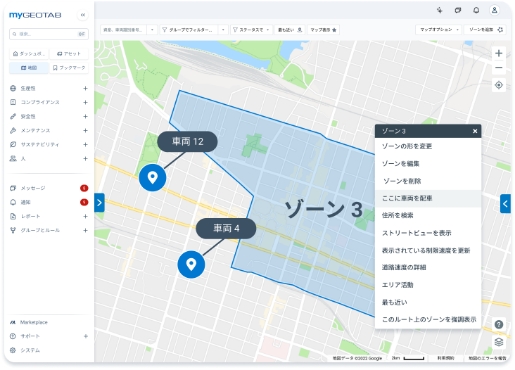Open the ブックマーク tab
This screenshot has height=370, width=515.
(x=69, y=68)
